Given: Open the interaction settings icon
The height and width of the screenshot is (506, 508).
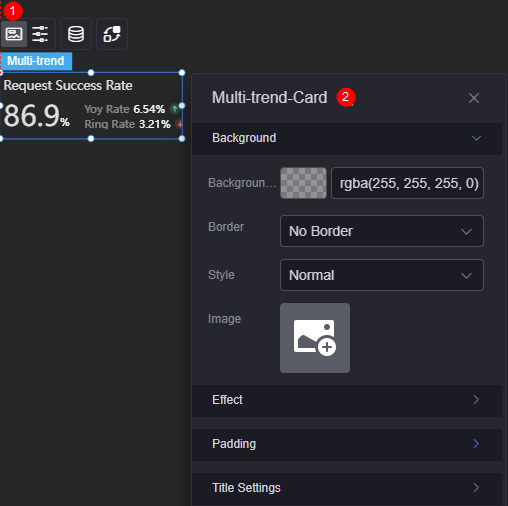Looking at the screenshot, I should pyautogui.click(x=112, y=34).
